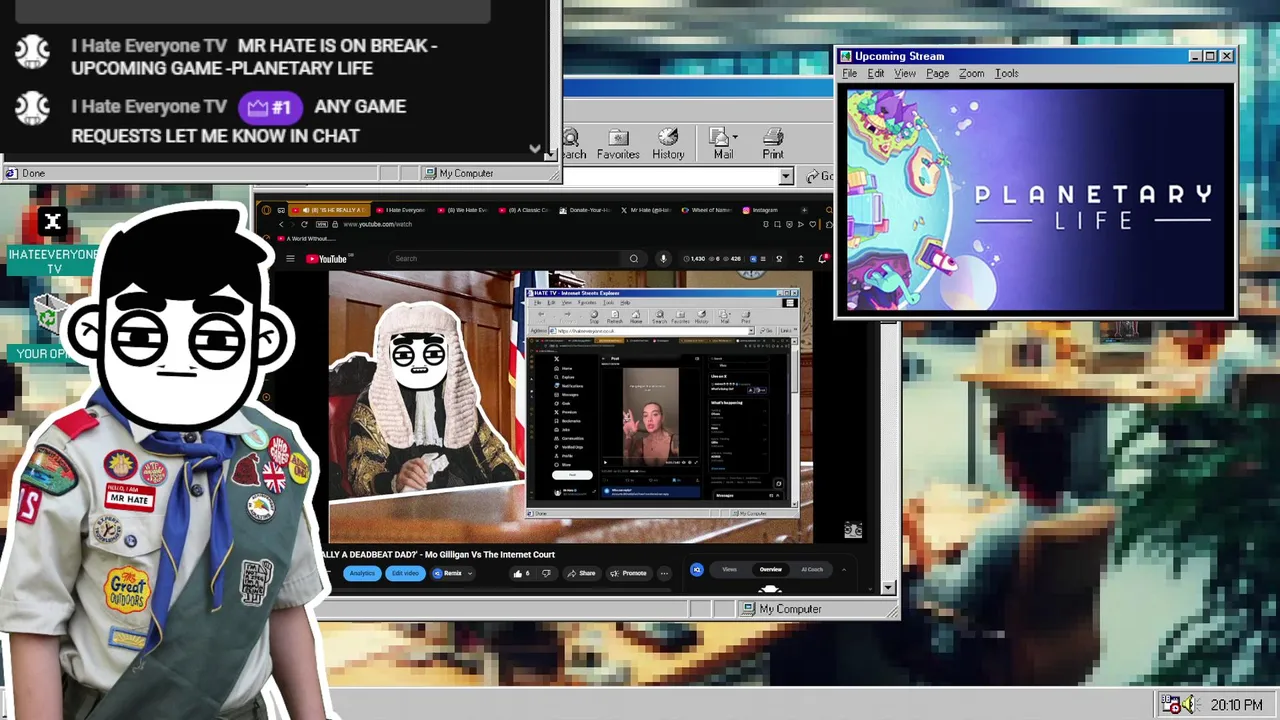The image size is (1280, 720).
Task: Click the Mail toolbar icon
Action: pos(723,144)
